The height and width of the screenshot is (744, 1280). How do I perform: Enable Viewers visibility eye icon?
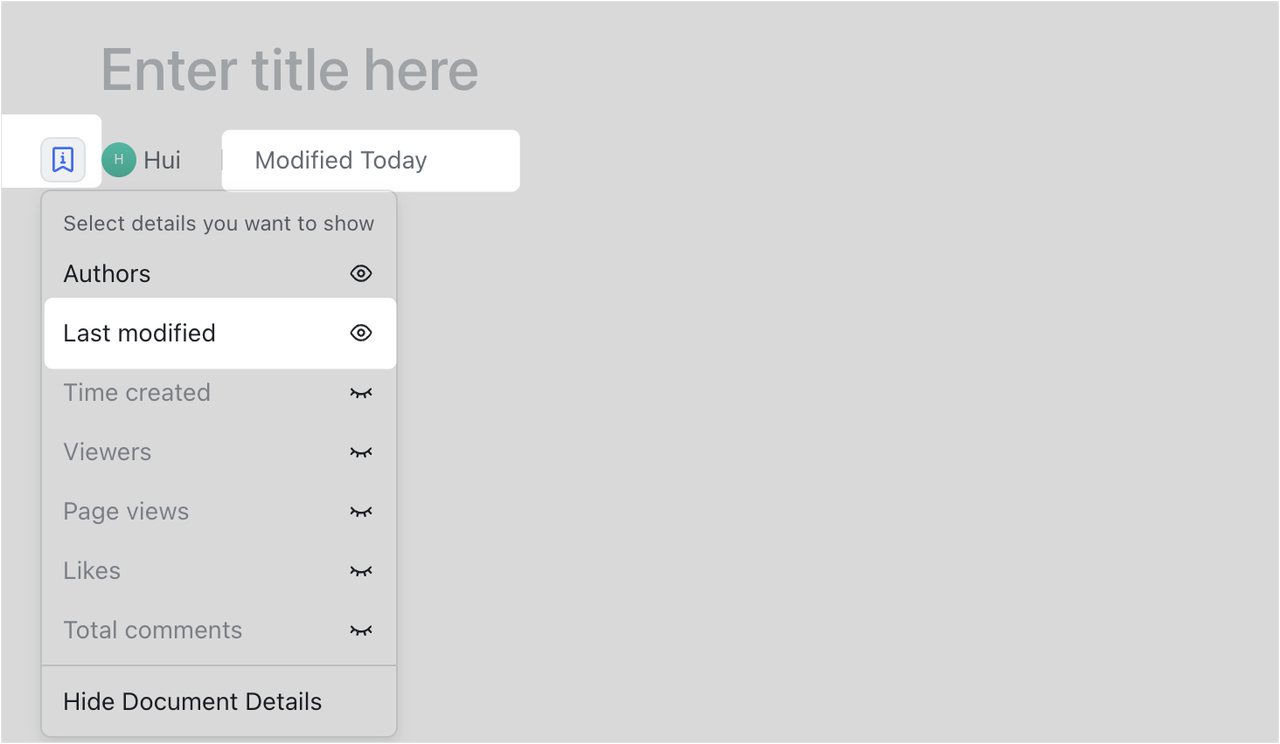[x=361, y=452]
